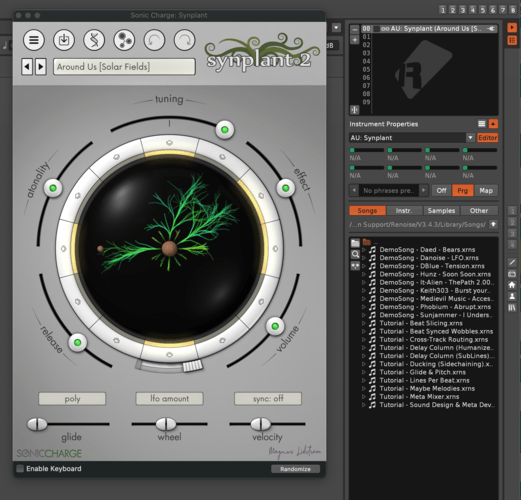This screenshot has height=500, width=521.
Task: Switch to the Instr. tab
Action: pyautogui.click(x=404, y=211)
